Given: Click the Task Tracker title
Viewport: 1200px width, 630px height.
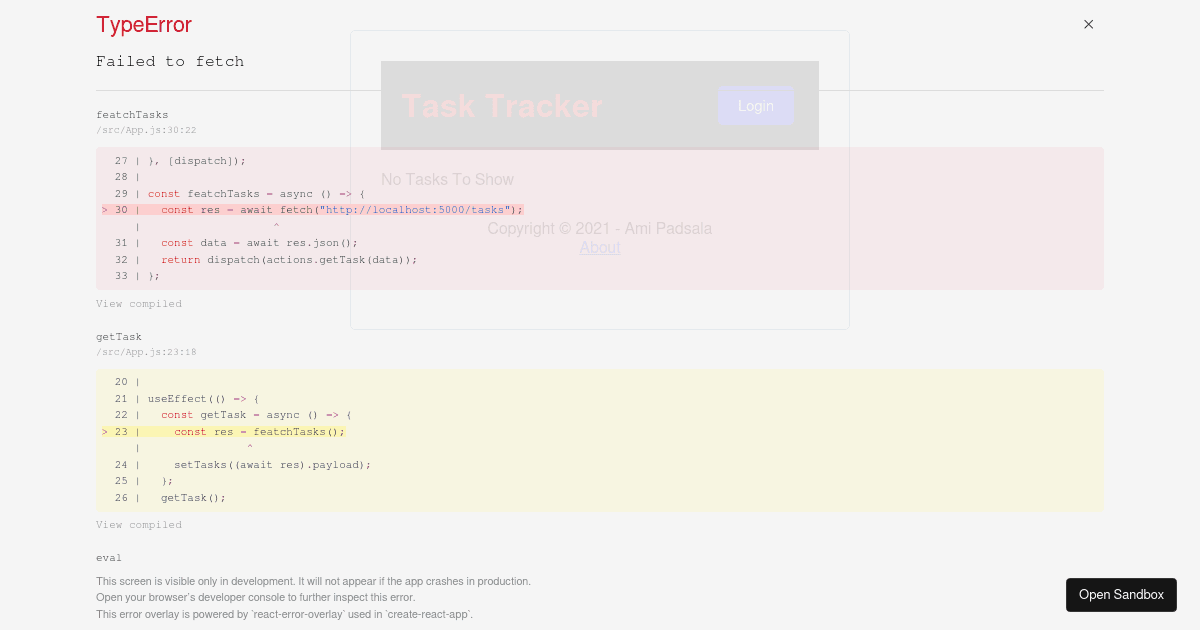Looking at the screenshot, I should coord(501,106).
